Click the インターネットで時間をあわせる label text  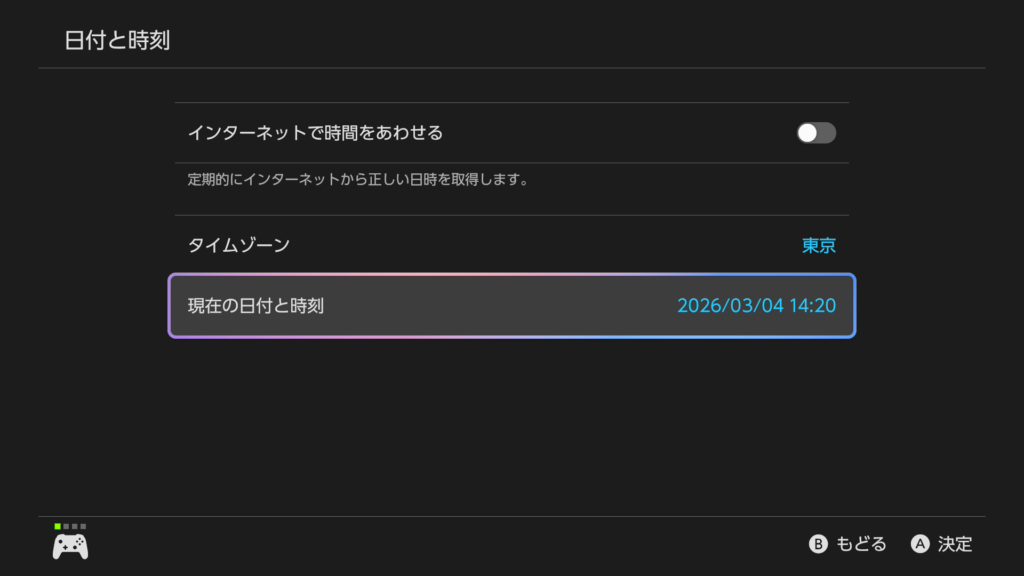(x=315, y=133)
